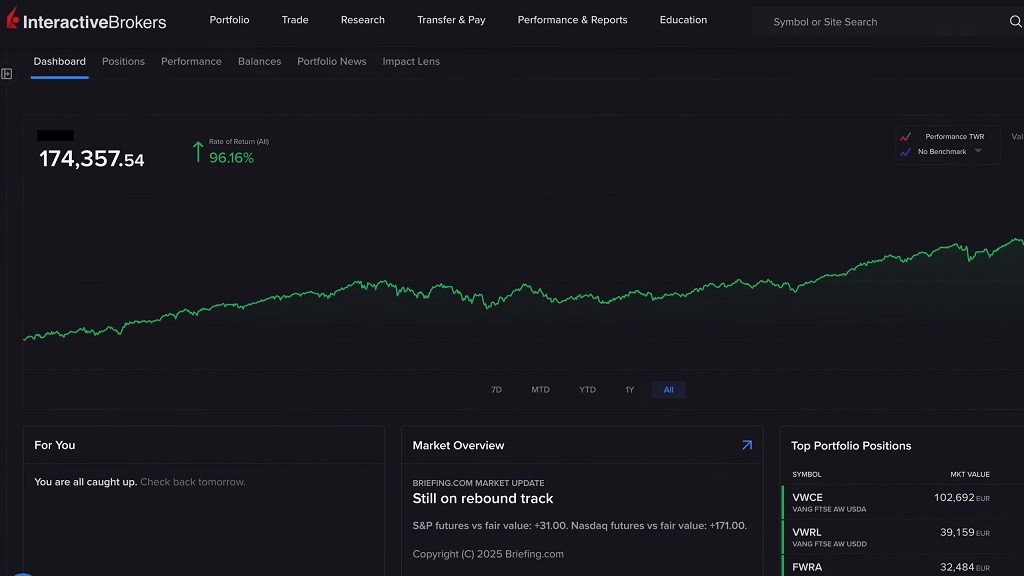The height and width of the screenshot is (576, 1024).
Task: Open the Education menu
Action: tap(683, 20)
